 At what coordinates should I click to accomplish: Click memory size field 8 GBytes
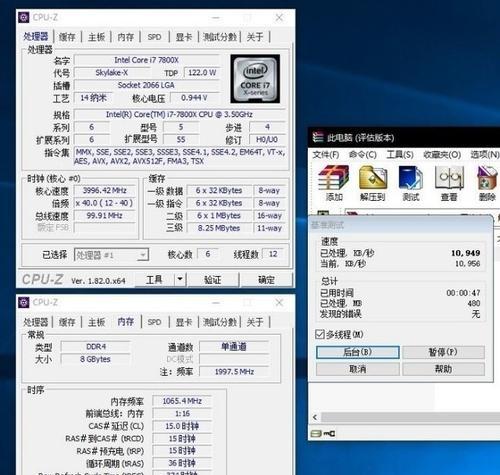pyautogui.click(x=96, y=359)
